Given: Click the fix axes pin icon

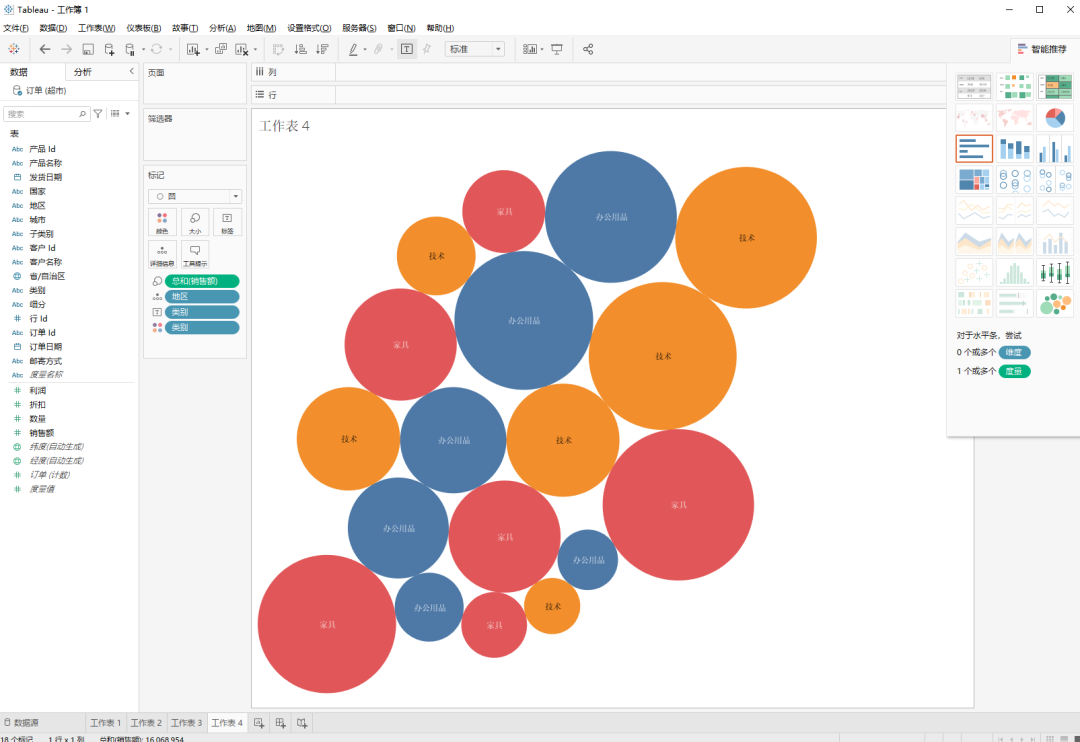Looking at the screenshot, I should tap(427, 49).
